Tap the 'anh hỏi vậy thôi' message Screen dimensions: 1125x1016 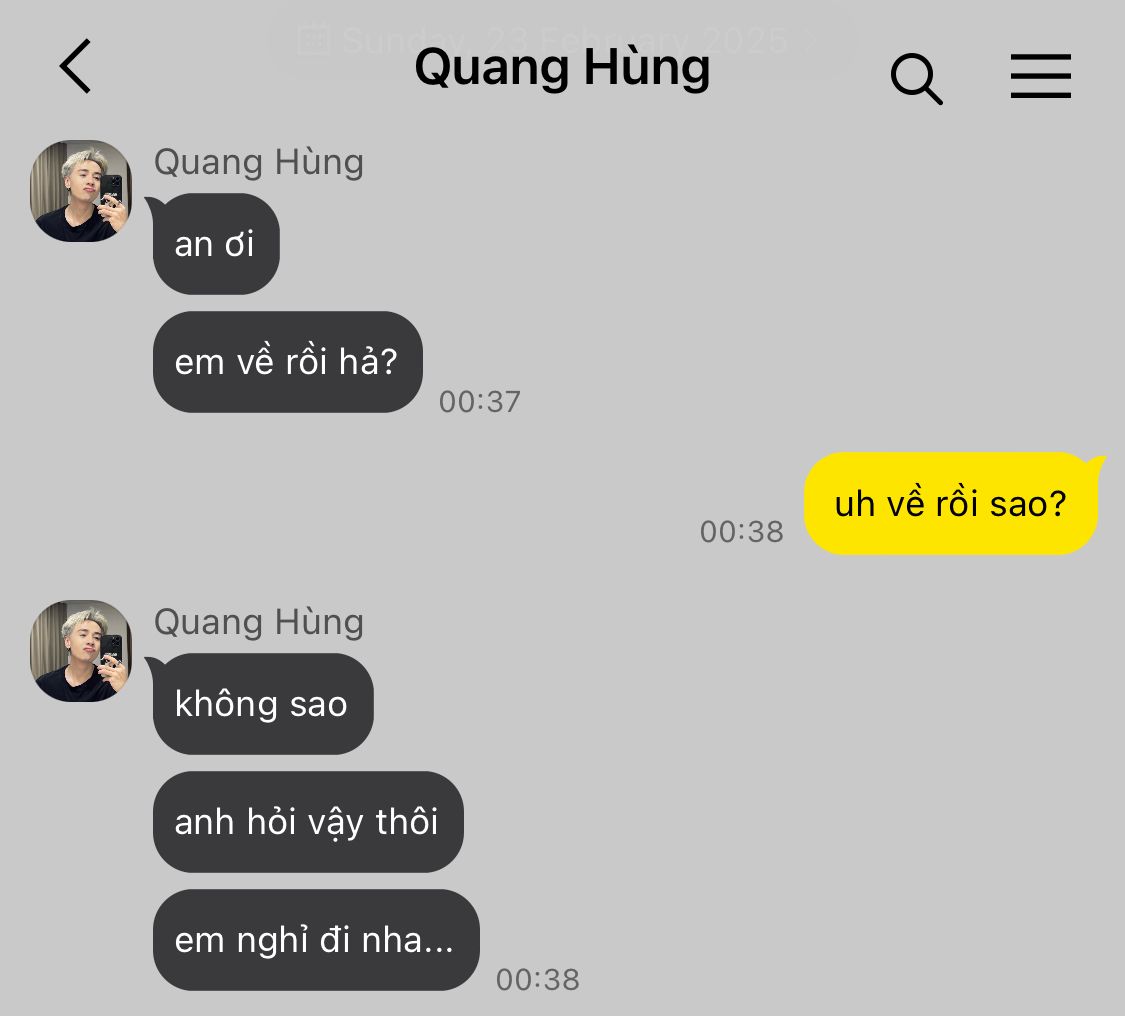coord(308,822)
